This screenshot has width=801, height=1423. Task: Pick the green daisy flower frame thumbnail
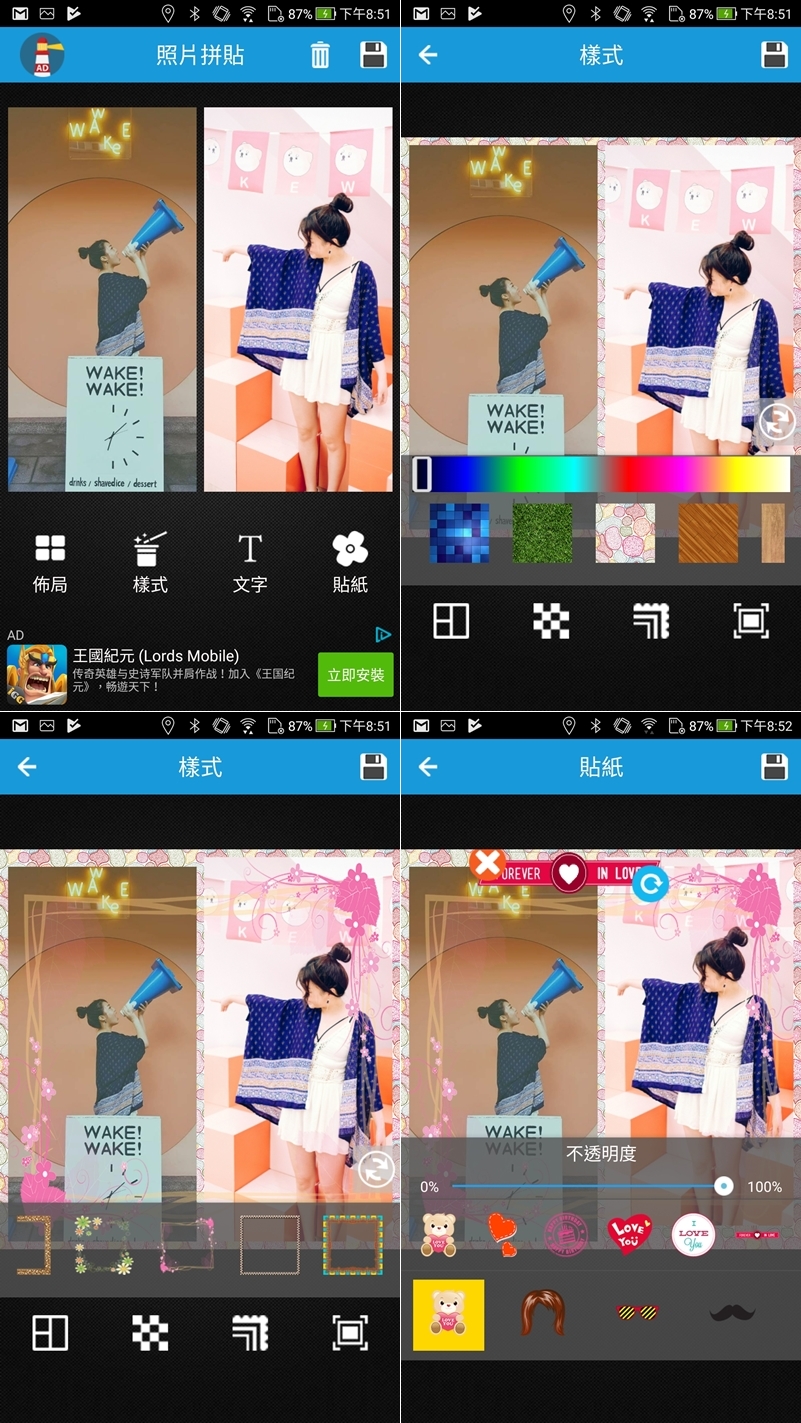[x=104, y=1245]
